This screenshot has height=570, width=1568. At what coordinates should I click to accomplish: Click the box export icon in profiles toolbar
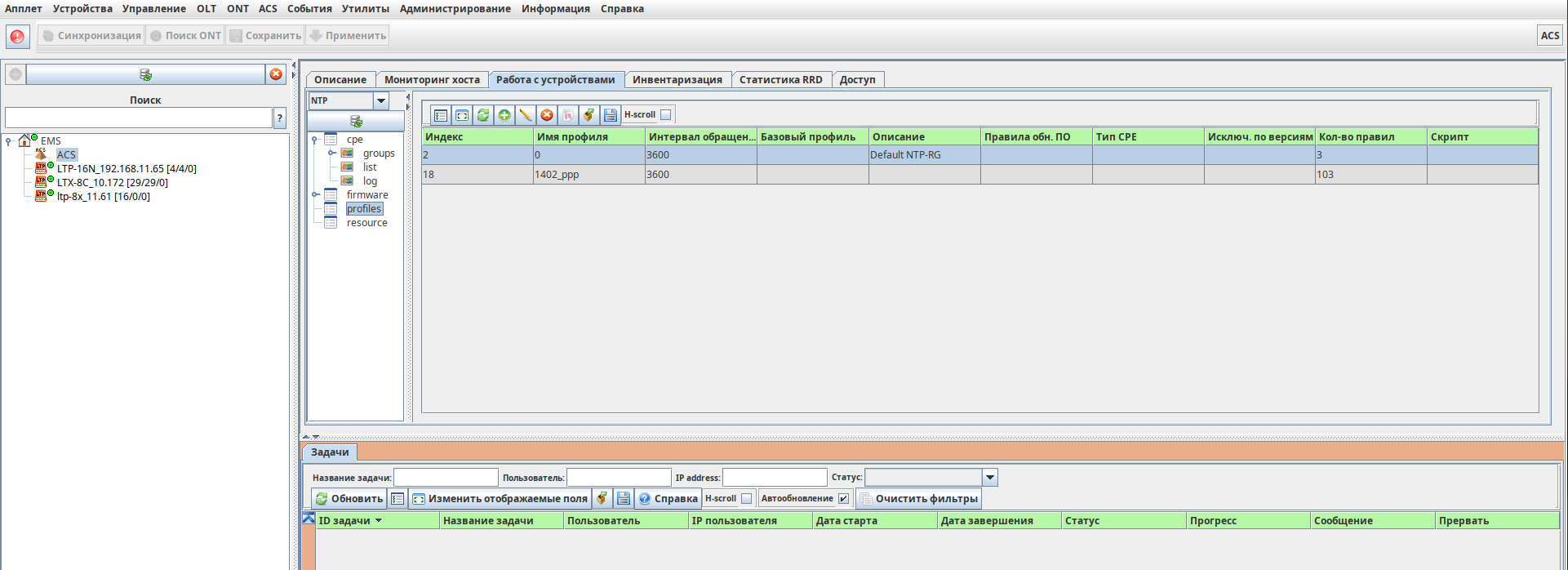tap(589, 115)
